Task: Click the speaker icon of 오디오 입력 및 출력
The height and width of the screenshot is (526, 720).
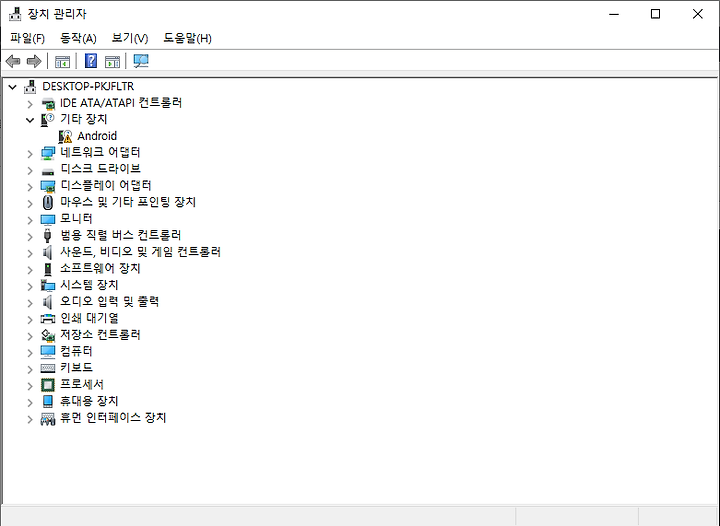Action: pos(47,302)
